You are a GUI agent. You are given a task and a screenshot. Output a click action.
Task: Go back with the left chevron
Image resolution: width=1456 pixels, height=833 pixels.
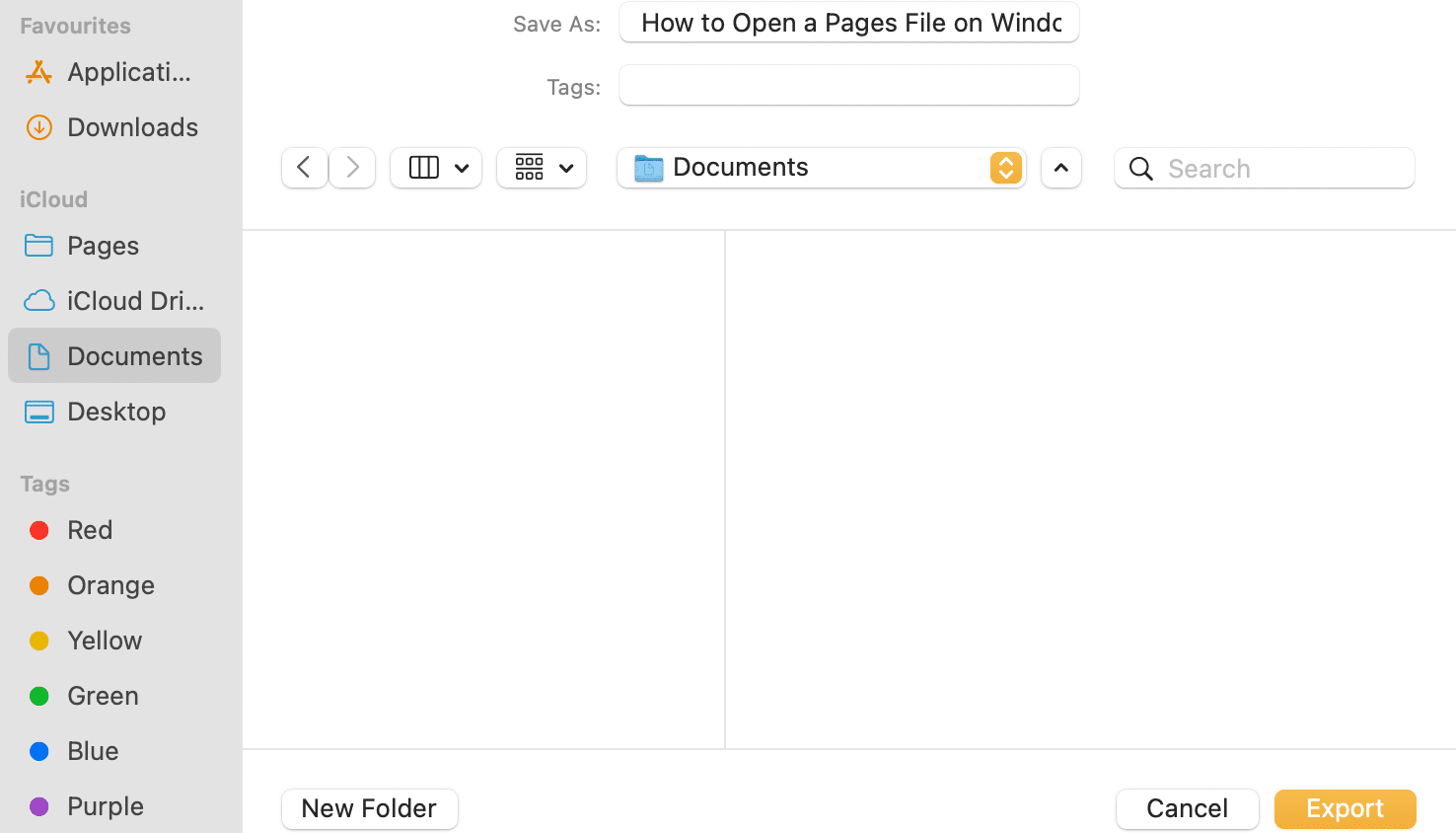click(305, 168)
